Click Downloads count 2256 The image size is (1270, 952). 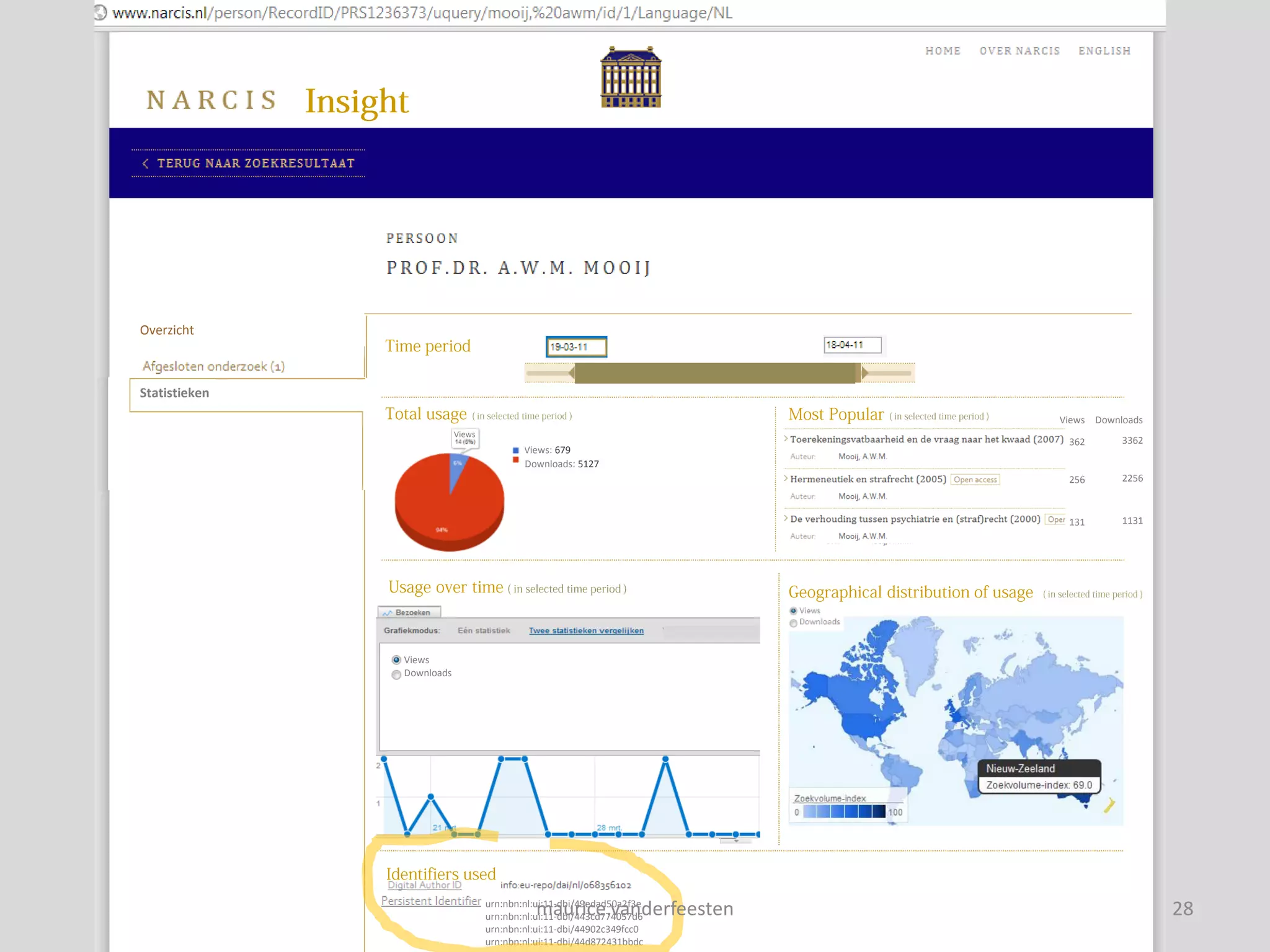click(x=1132, y=478)
